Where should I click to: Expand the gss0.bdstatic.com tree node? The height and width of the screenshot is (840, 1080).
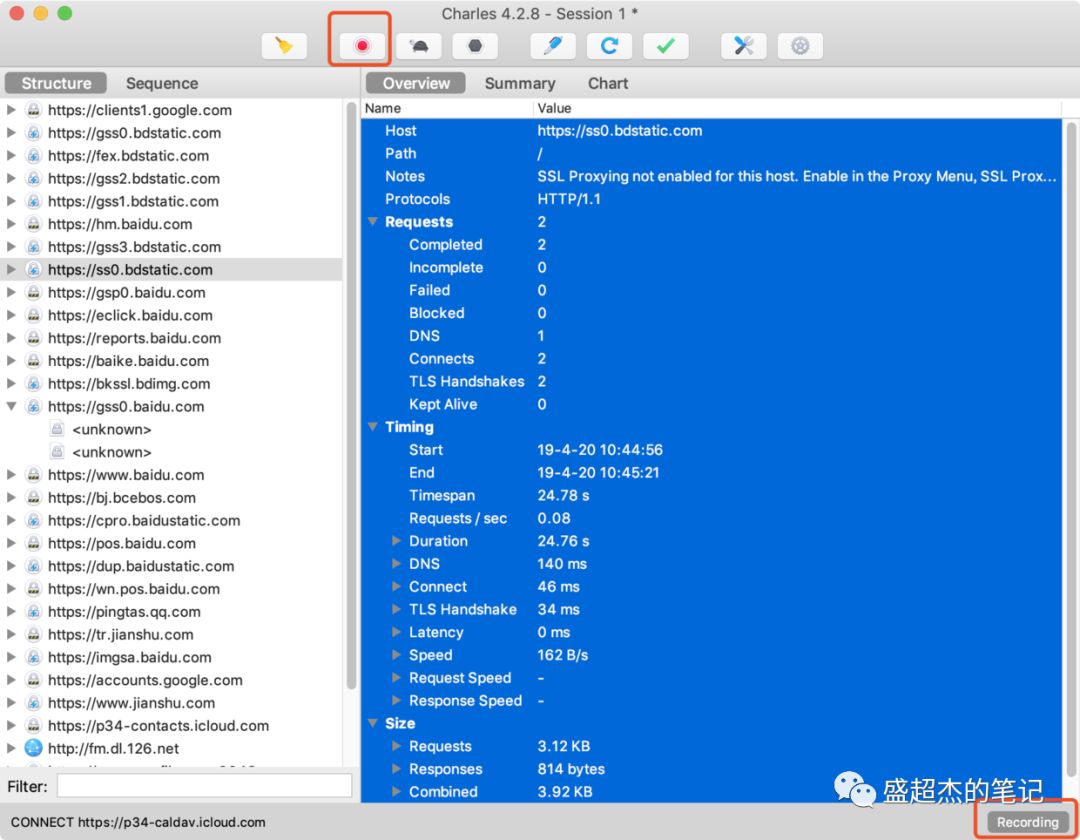coord(11,132)
